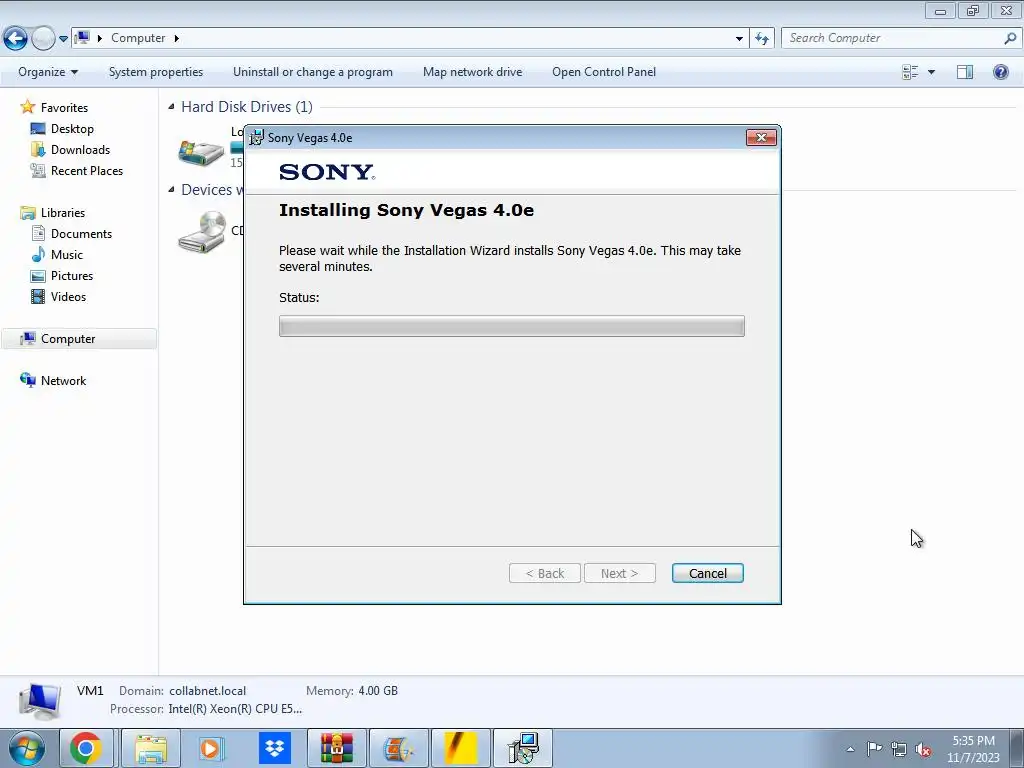Open the clock showing 5:35 PM
Image resolution: width=1024 pixels, height=768 pixels.
[973, 749]
